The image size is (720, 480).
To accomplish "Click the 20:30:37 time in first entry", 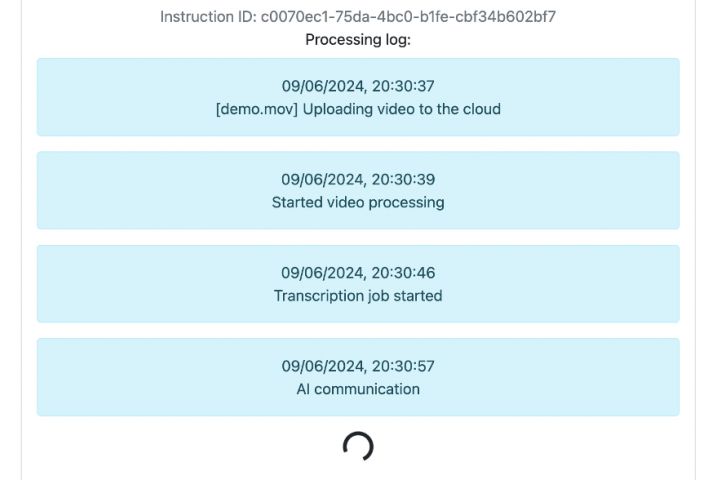I will tap(403, 86).
